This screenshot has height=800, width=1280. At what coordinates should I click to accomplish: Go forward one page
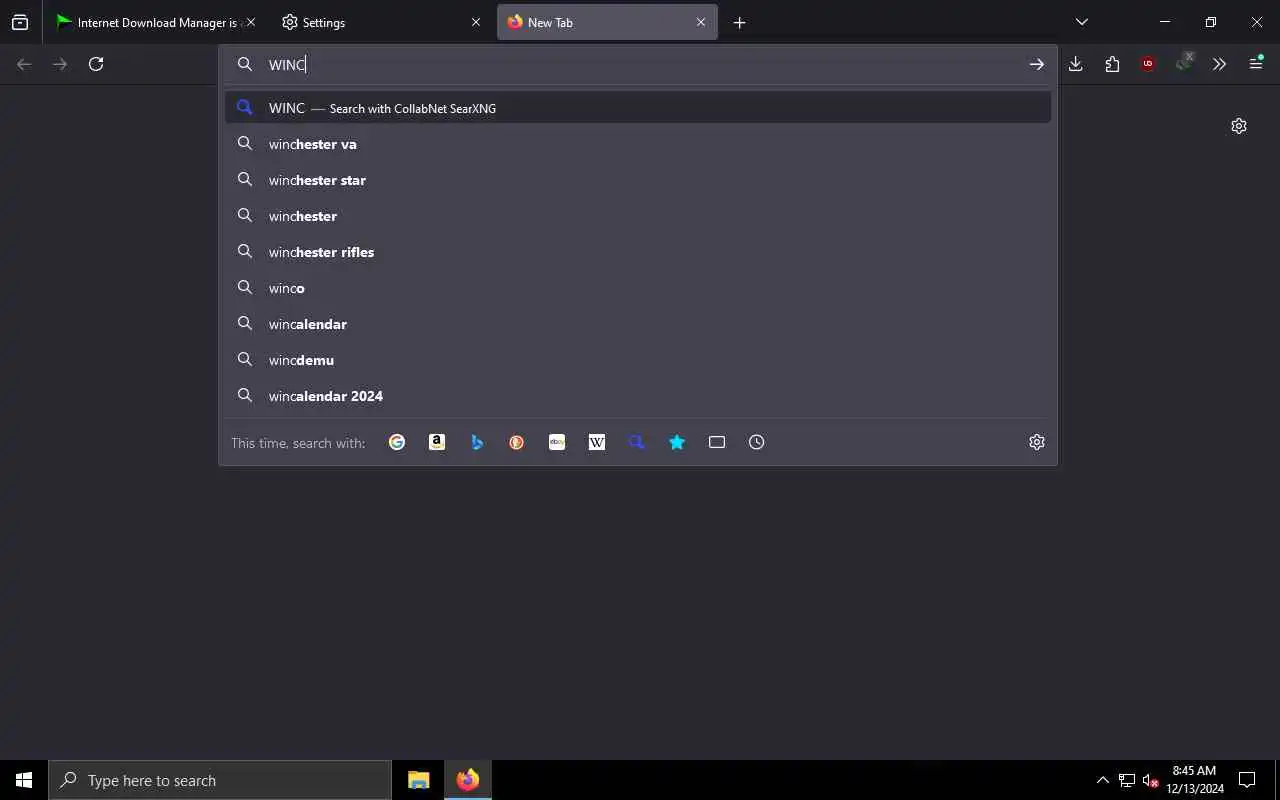[60, 64]
